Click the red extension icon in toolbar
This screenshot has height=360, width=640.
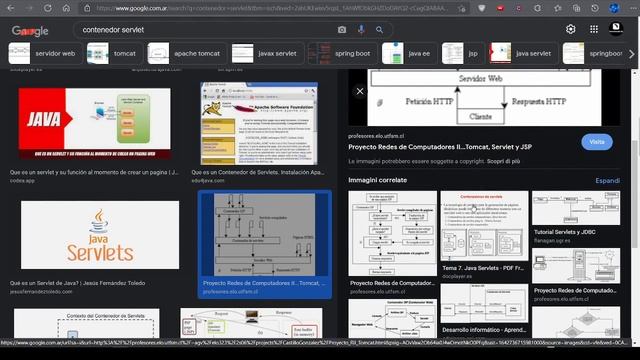pyautogui.click(x=500, y=8)
